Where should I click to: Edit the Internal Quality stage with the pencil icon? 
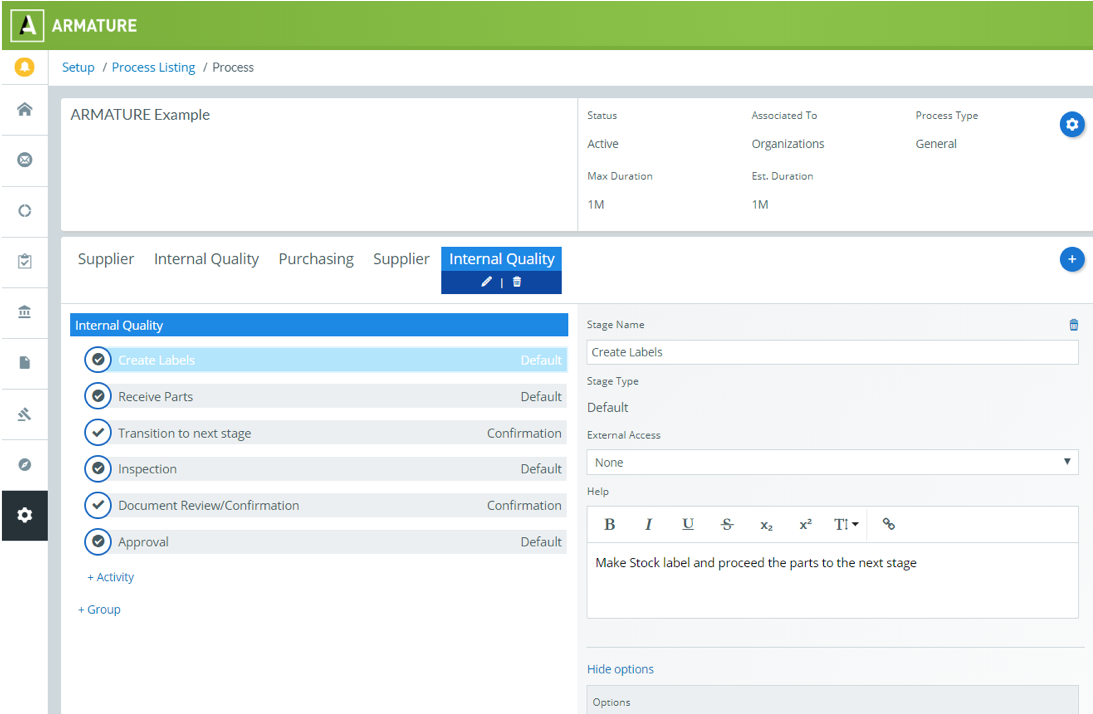click(x=487, y=283)
